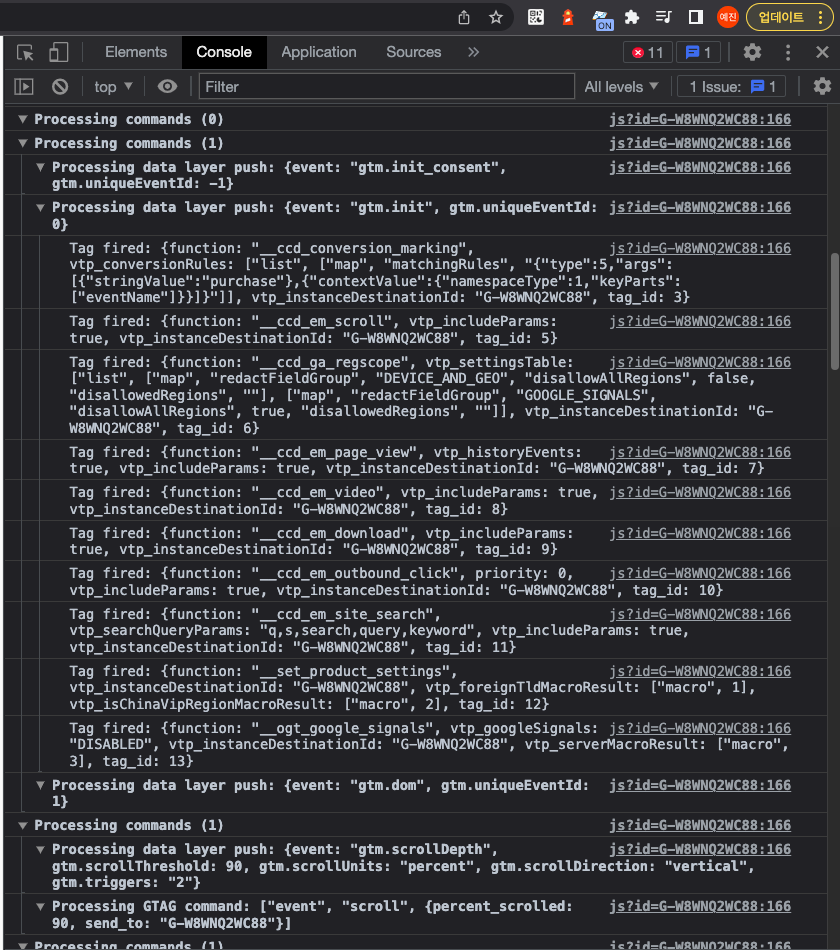This screenshot has width=840, height=950.
Task: Open source link for __ccd_em_outbound_click tag
Action: point(700,573)
